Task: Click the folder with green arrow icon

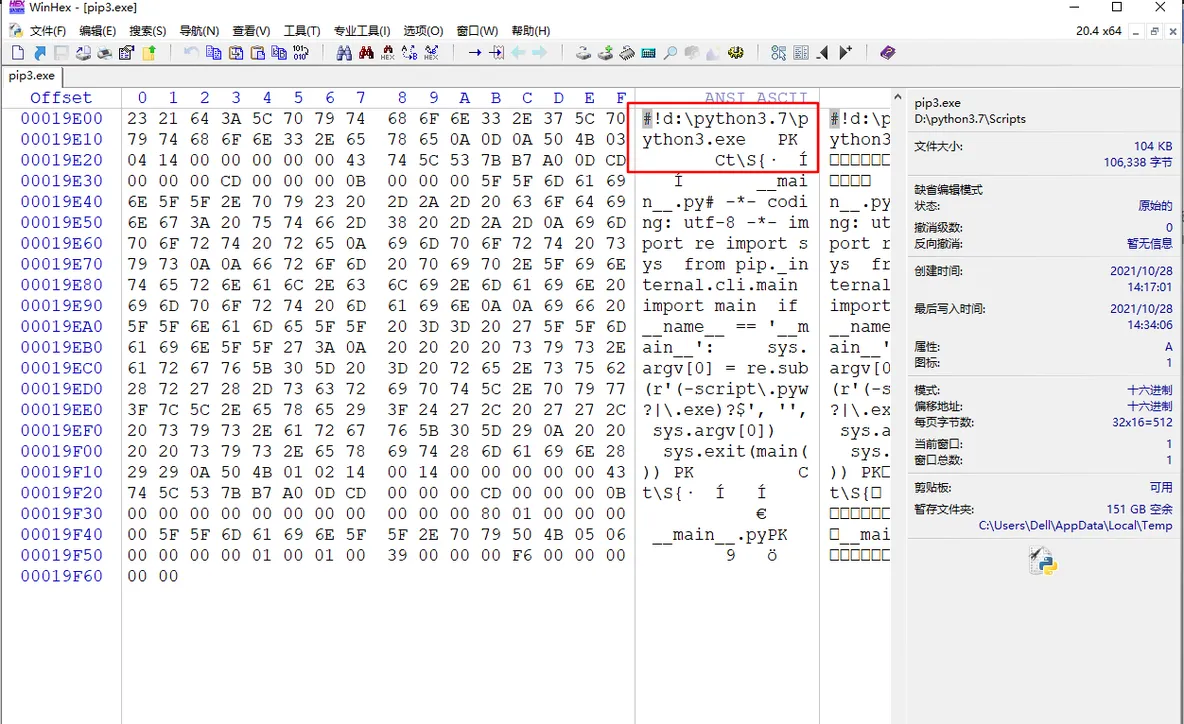Action: 149,53
